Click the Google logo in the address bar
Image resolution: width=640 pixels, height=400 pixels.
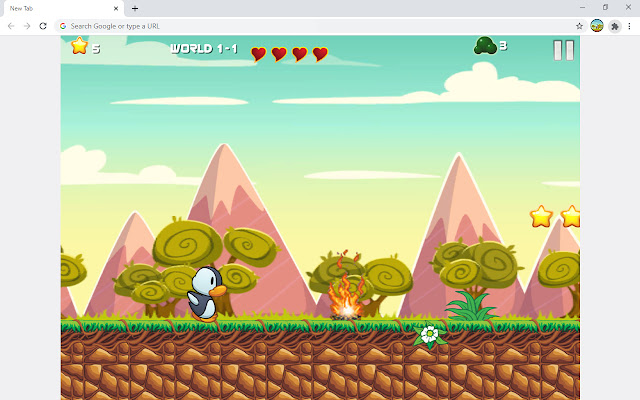pos(63,26)
